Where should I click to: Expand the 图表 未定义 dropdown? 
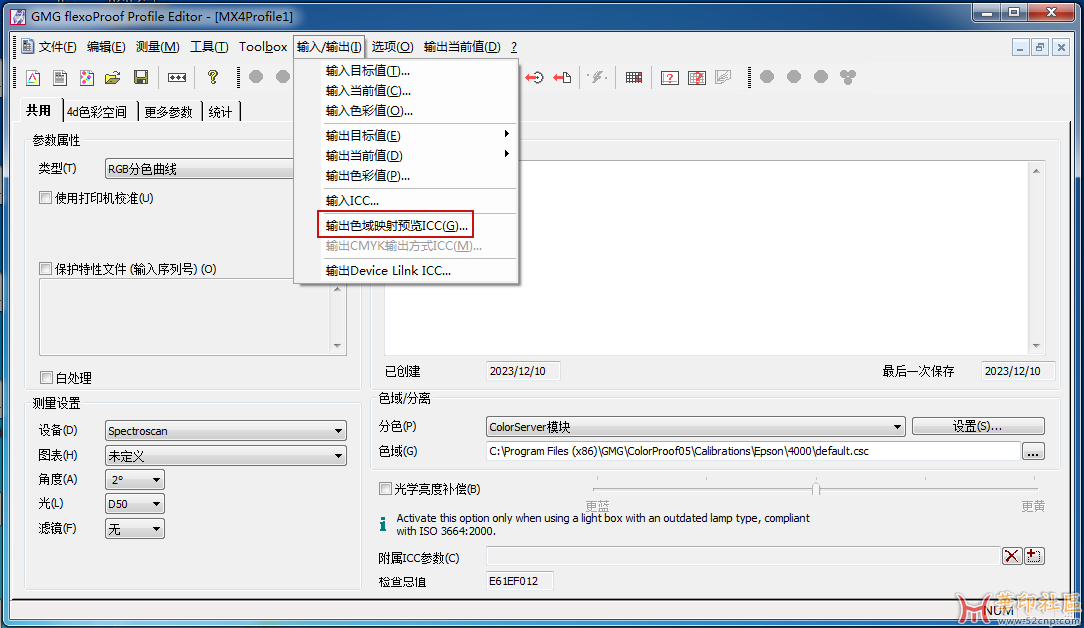point(225,456)
